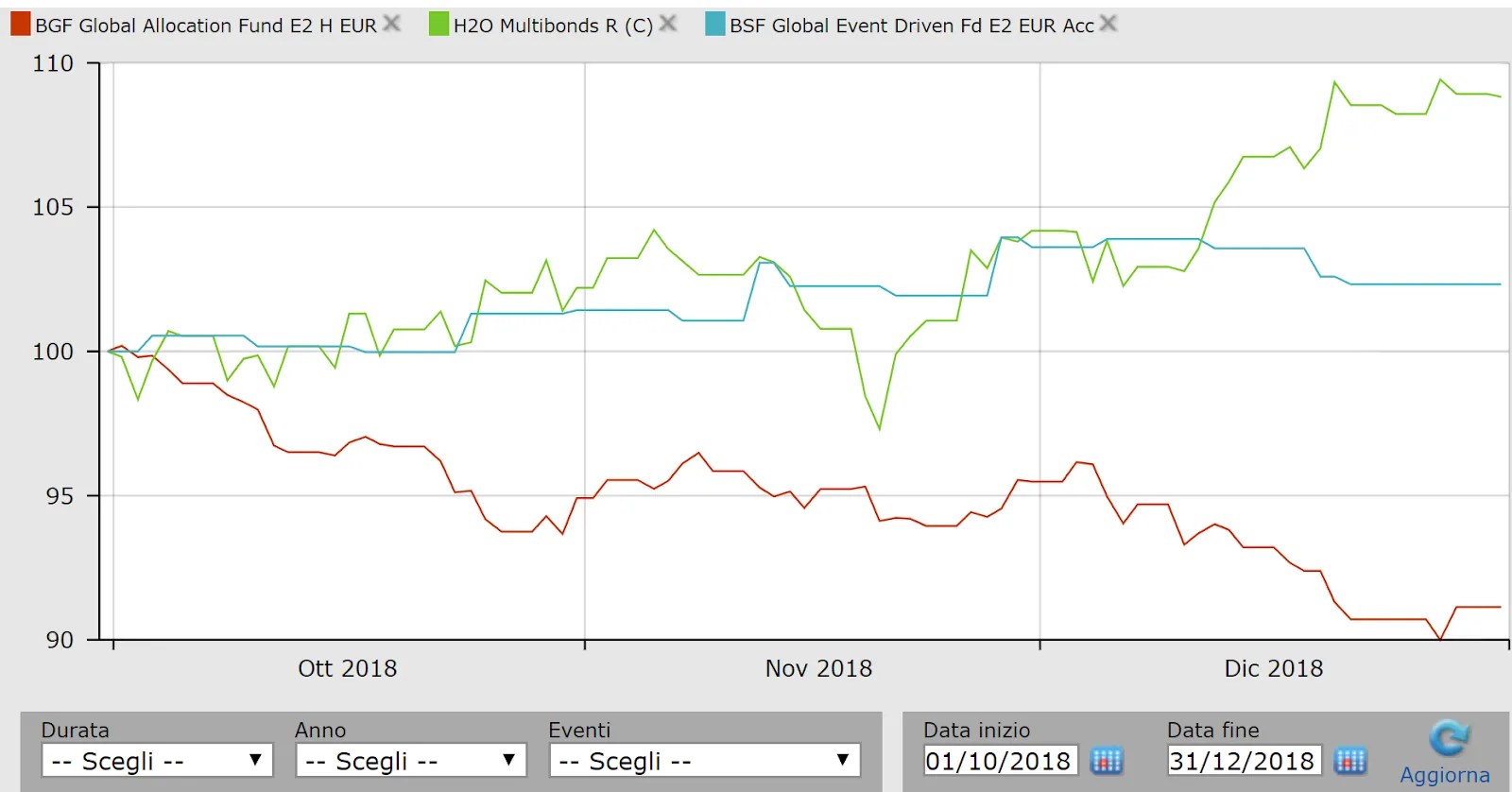This screenshot has width=1512, height=792.
Task: Click the Data inizio date field
Action: click(x=1000, y=761)
